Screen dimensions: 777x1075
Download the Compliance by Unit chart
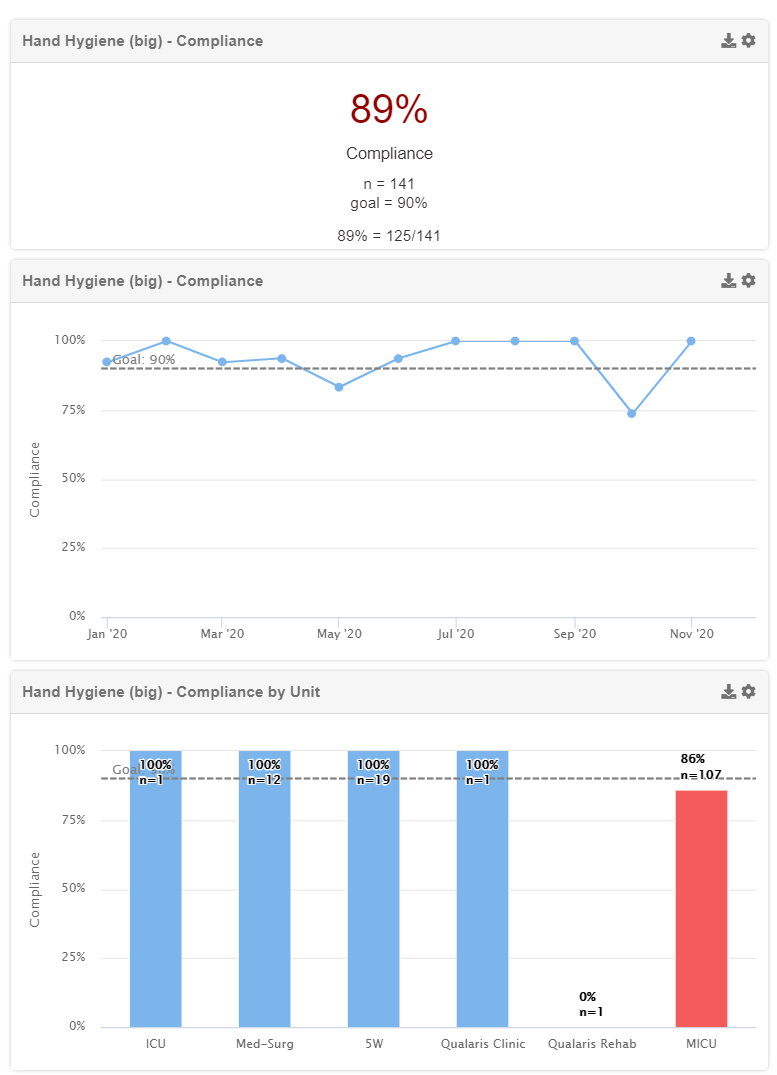(x=729, y=691)
